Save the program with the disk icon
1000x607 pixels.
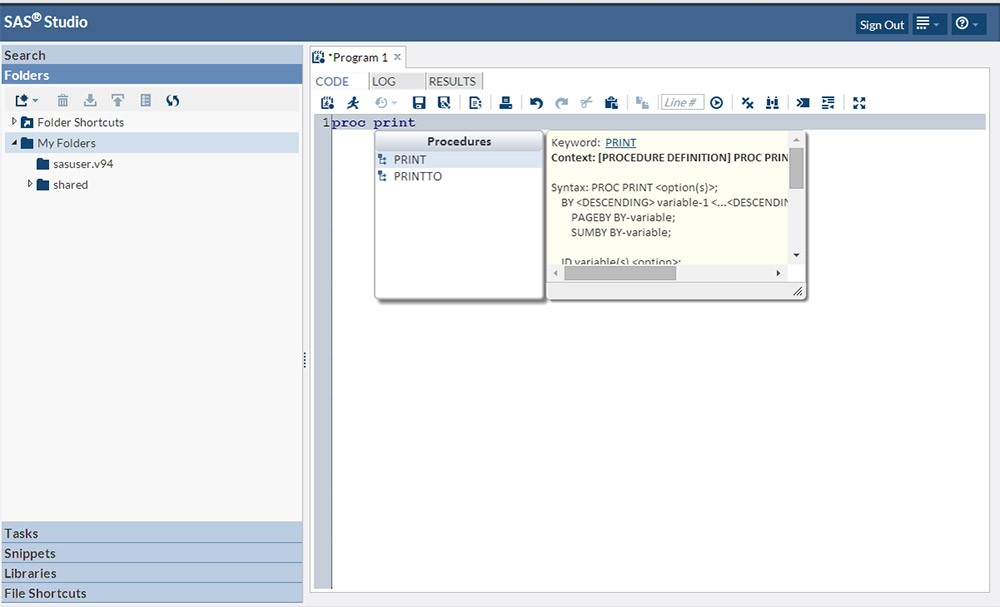(x=419, y=103)
